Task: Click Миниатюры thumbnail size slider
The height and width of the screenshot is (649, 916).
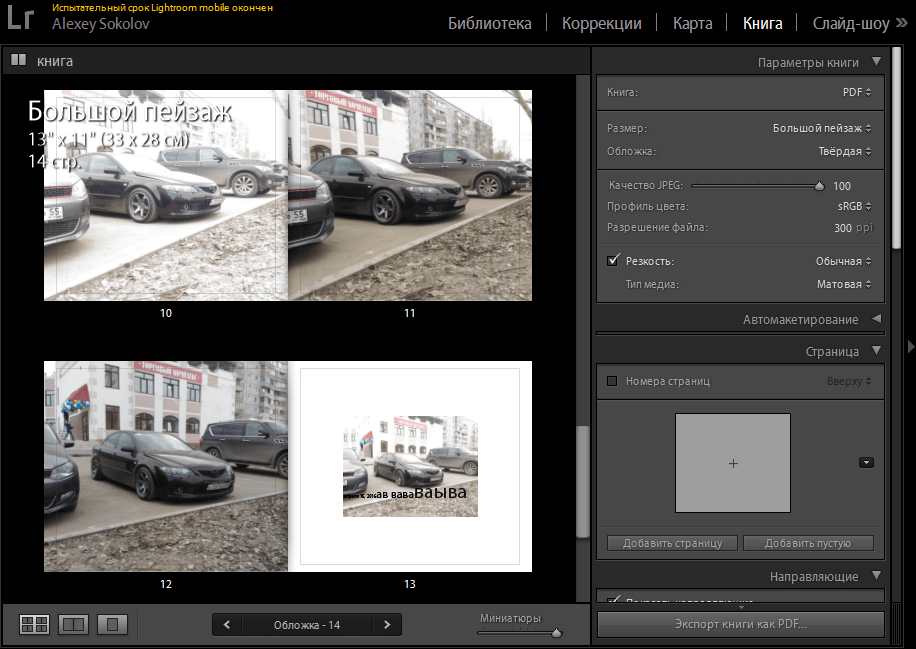Action: [557, 633]
